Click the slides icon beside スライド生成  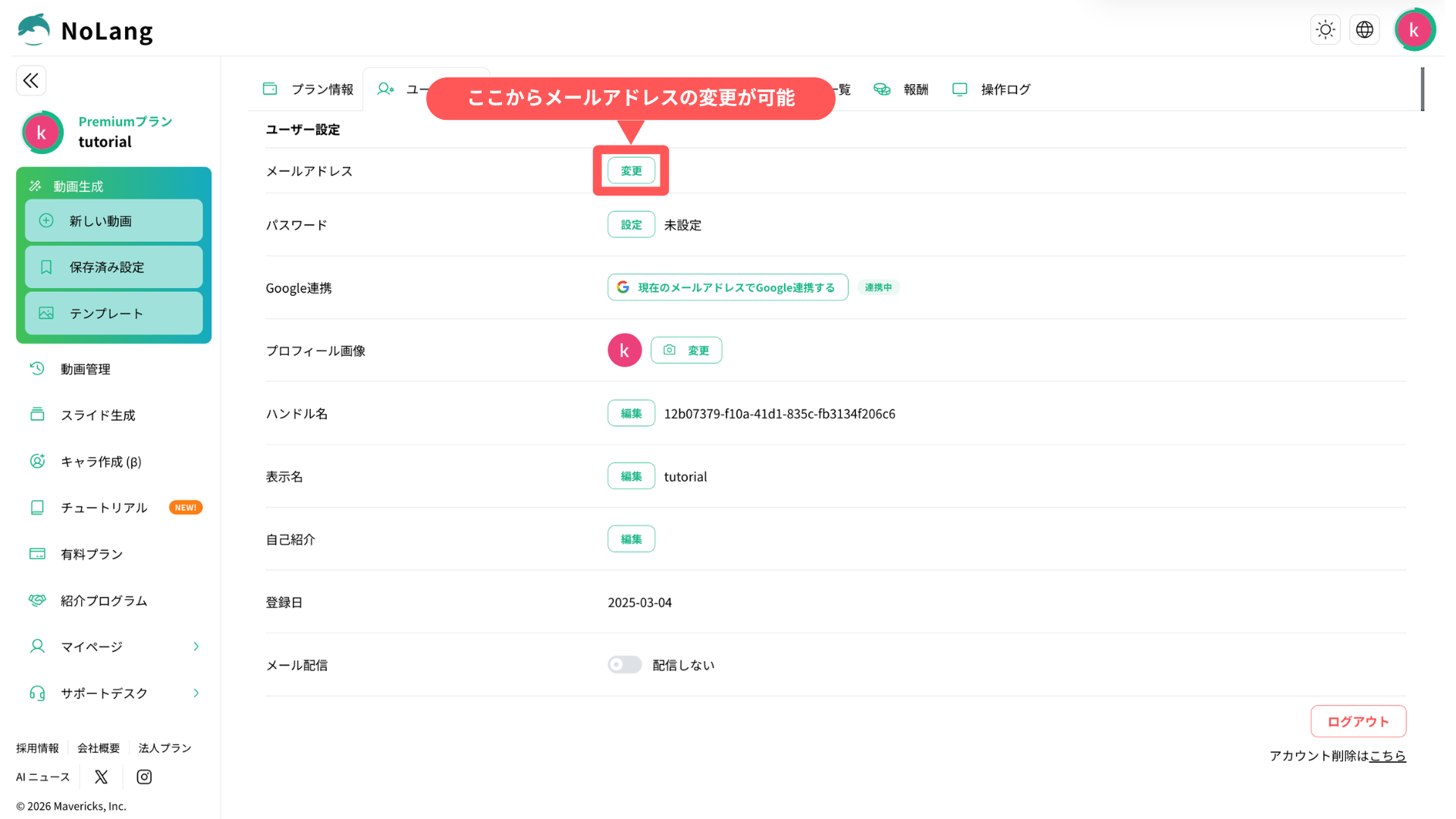[37, 415]
